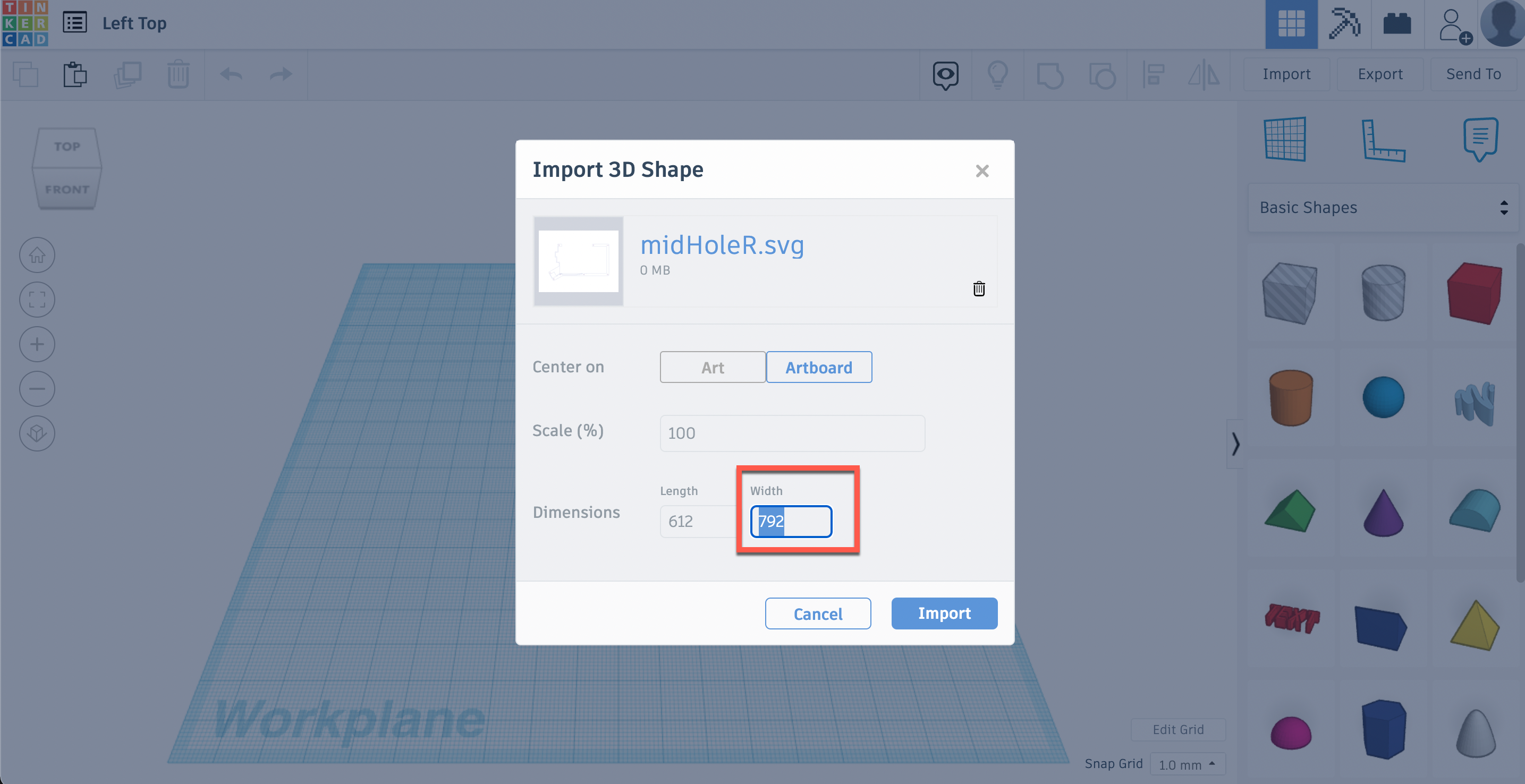Viewport: 1525px width, 784px height.
Task: Select the Workplane tool icon
Action: point(1285,139)
